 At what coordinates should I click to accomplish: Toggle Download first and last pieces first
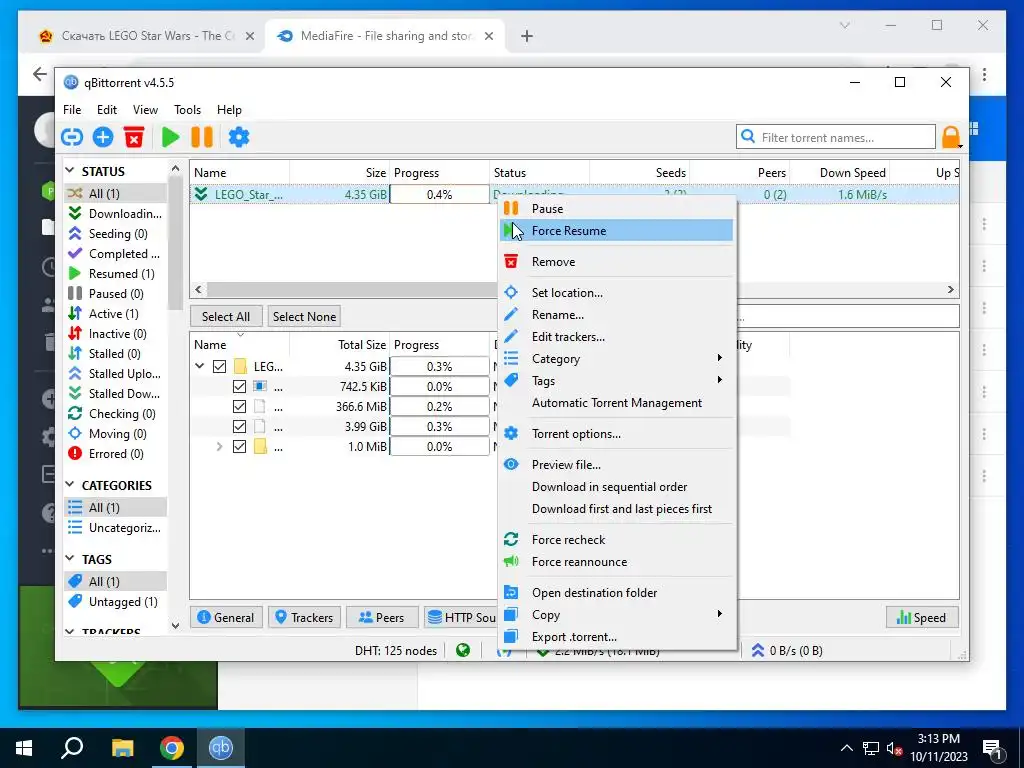(616, 509)
